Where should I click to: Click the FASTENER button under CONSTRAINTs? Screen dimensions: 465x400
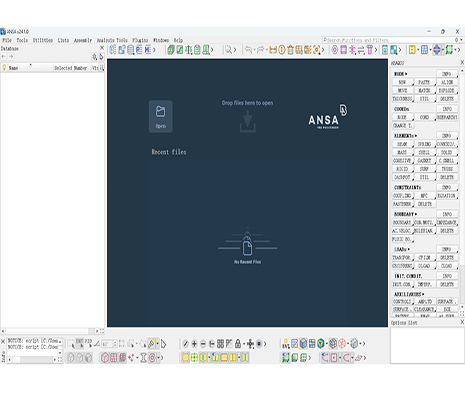click(402, 204)
